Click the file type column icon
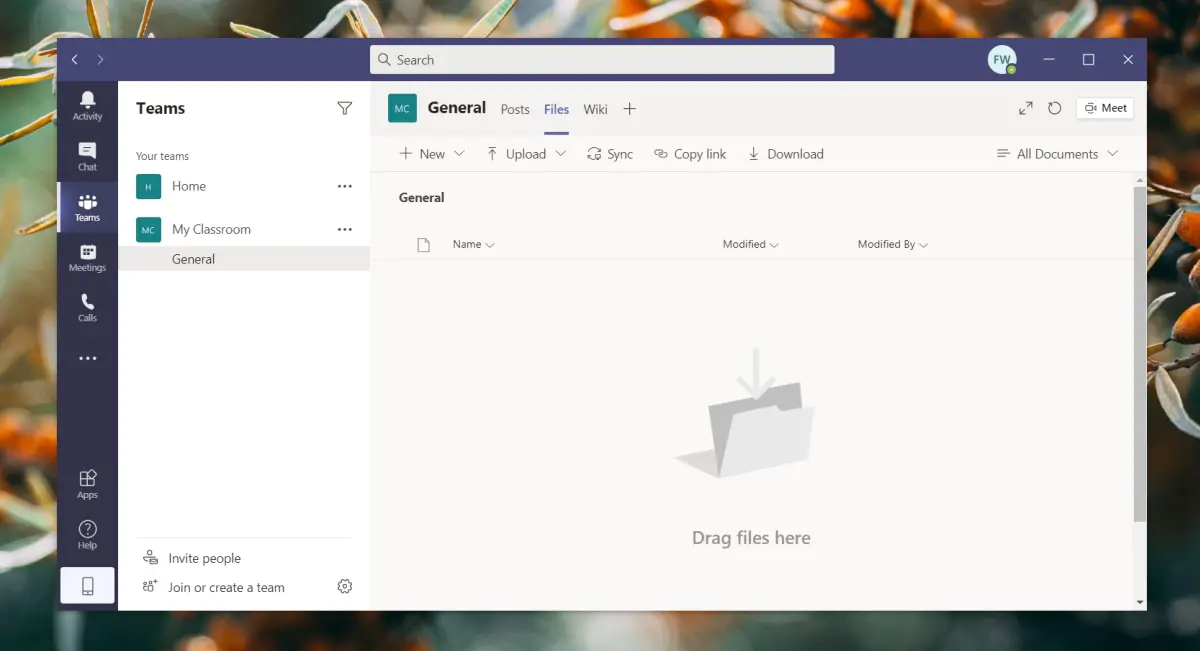This screenshot has width=1200, height=651. tap(423, 245)
